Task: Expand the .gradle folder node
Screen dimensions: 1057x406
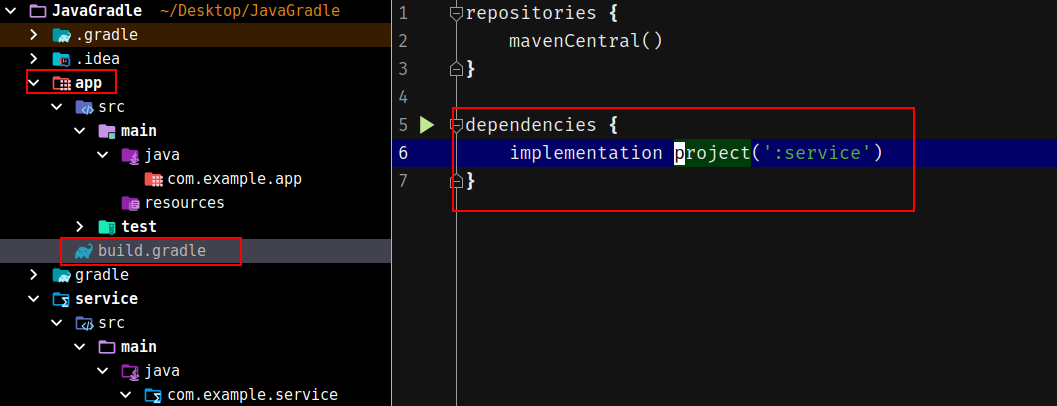Action: click(x=34, y=35)
